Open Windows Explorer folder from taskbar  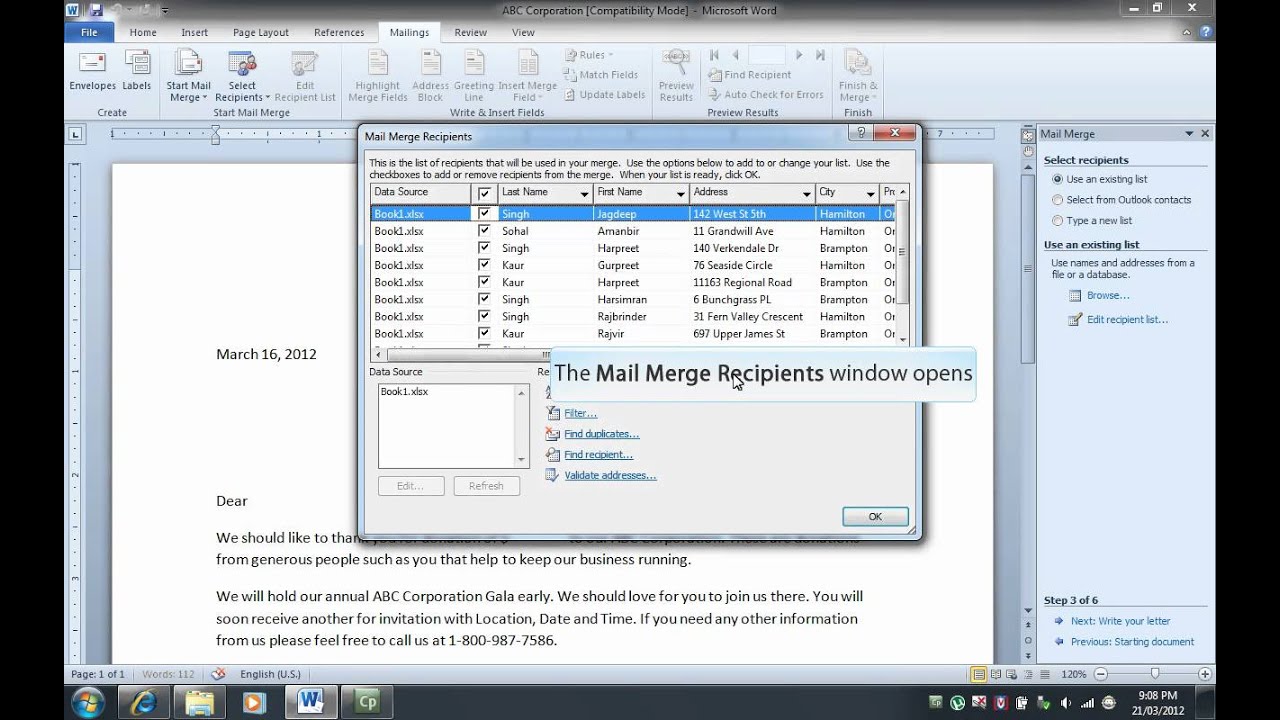coord(199,701)
